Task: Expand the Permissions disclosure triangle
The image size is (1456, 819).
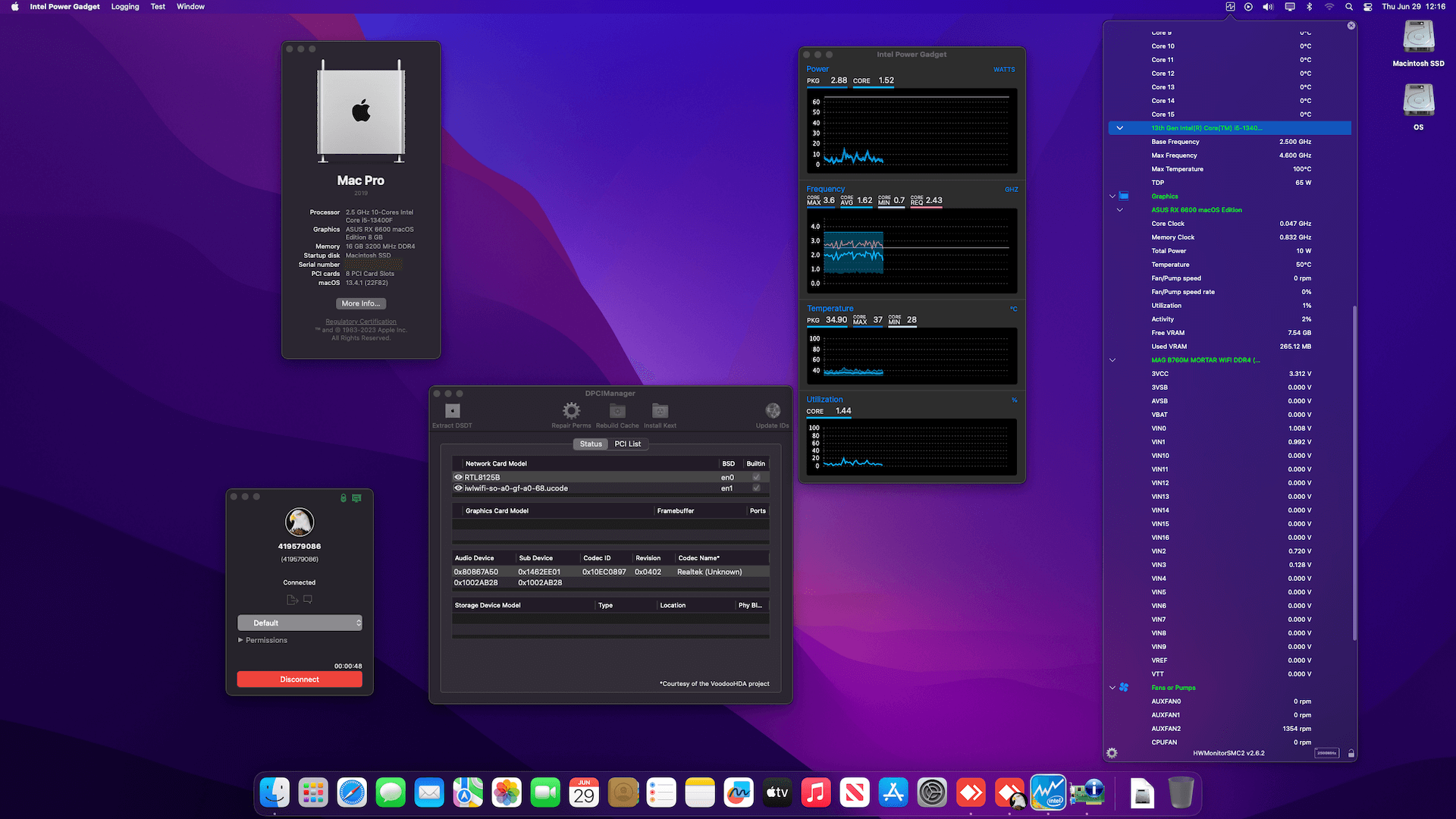Action: click(x=241, y=640)
